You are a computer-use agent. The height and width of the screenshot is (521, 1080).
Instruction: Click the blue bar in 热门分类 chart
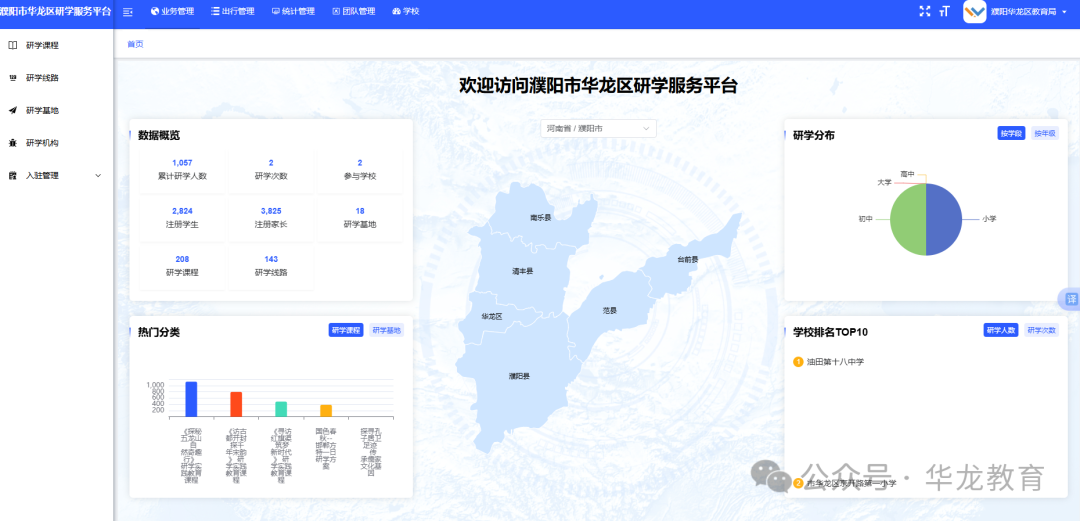point(191,399)
